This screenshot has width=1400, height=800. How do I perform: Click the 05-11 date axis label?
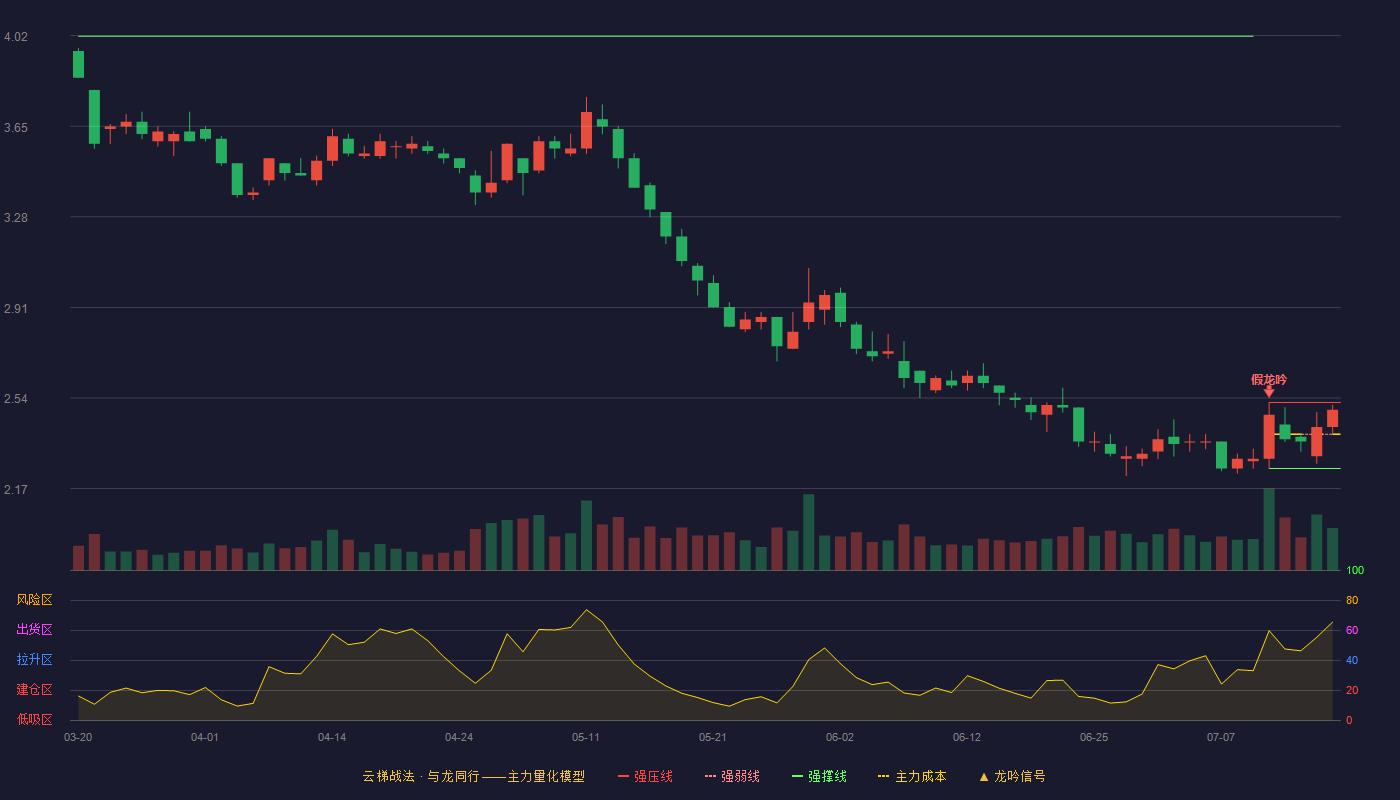pyautogui.click(x=586, y=737)
